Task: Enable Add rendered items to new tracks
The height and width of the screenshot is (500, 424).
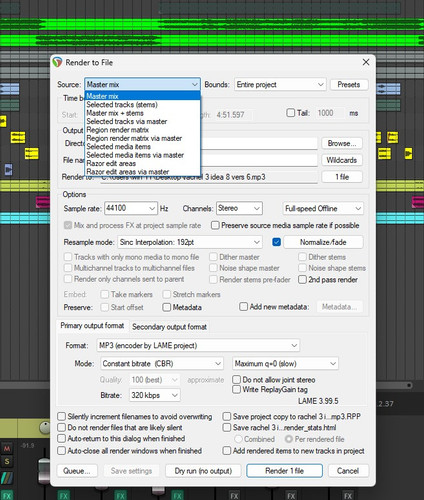Action: 227,451
